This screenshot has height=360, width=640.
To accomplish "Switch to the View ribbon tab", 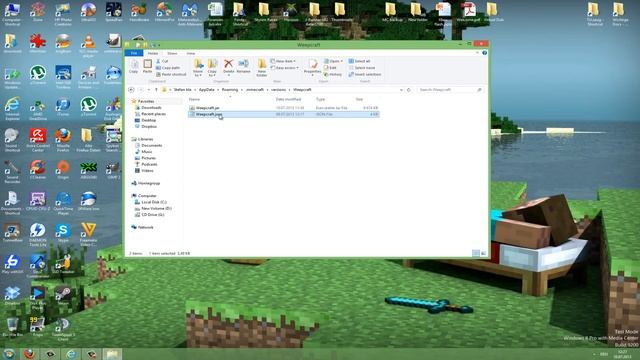I will (x=191, y=53).
